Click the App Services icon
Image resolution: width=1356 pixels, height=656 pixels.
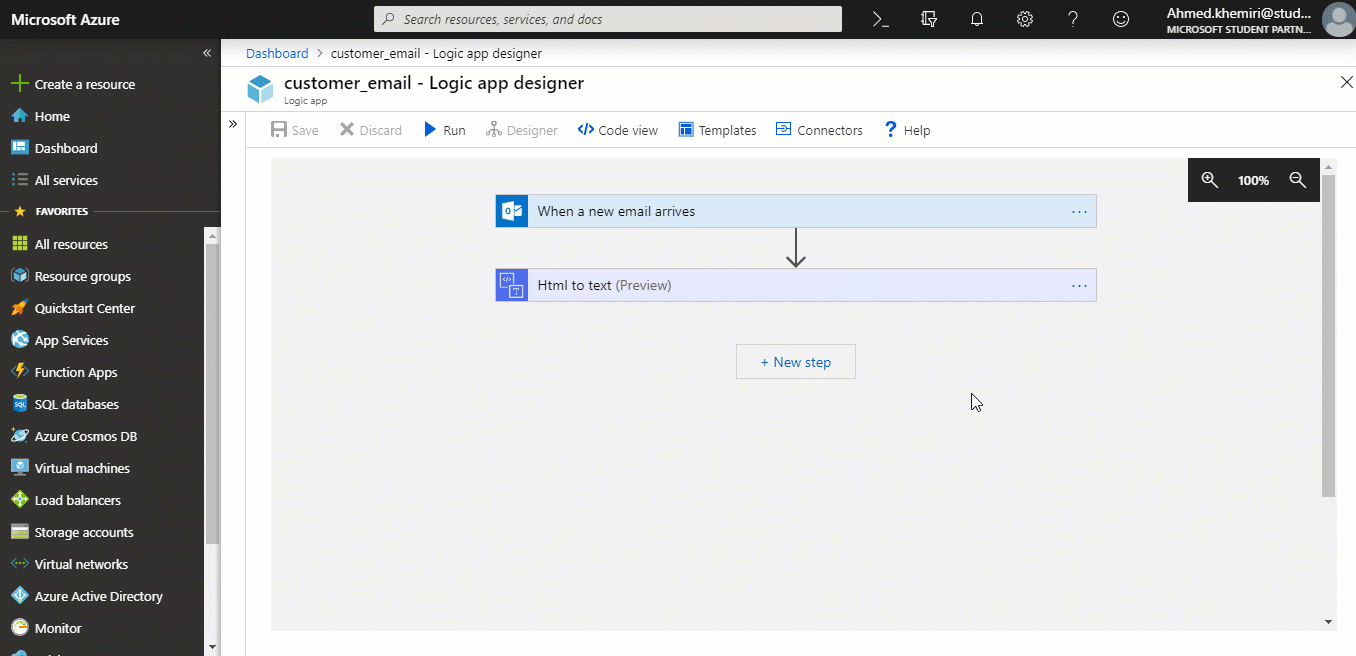19,340
